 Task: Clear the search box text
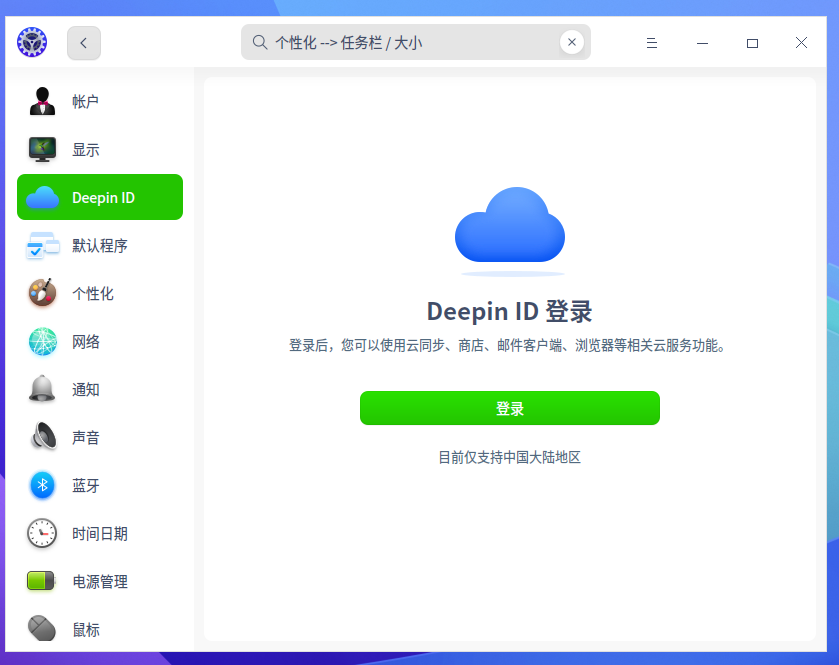[571, 42]
